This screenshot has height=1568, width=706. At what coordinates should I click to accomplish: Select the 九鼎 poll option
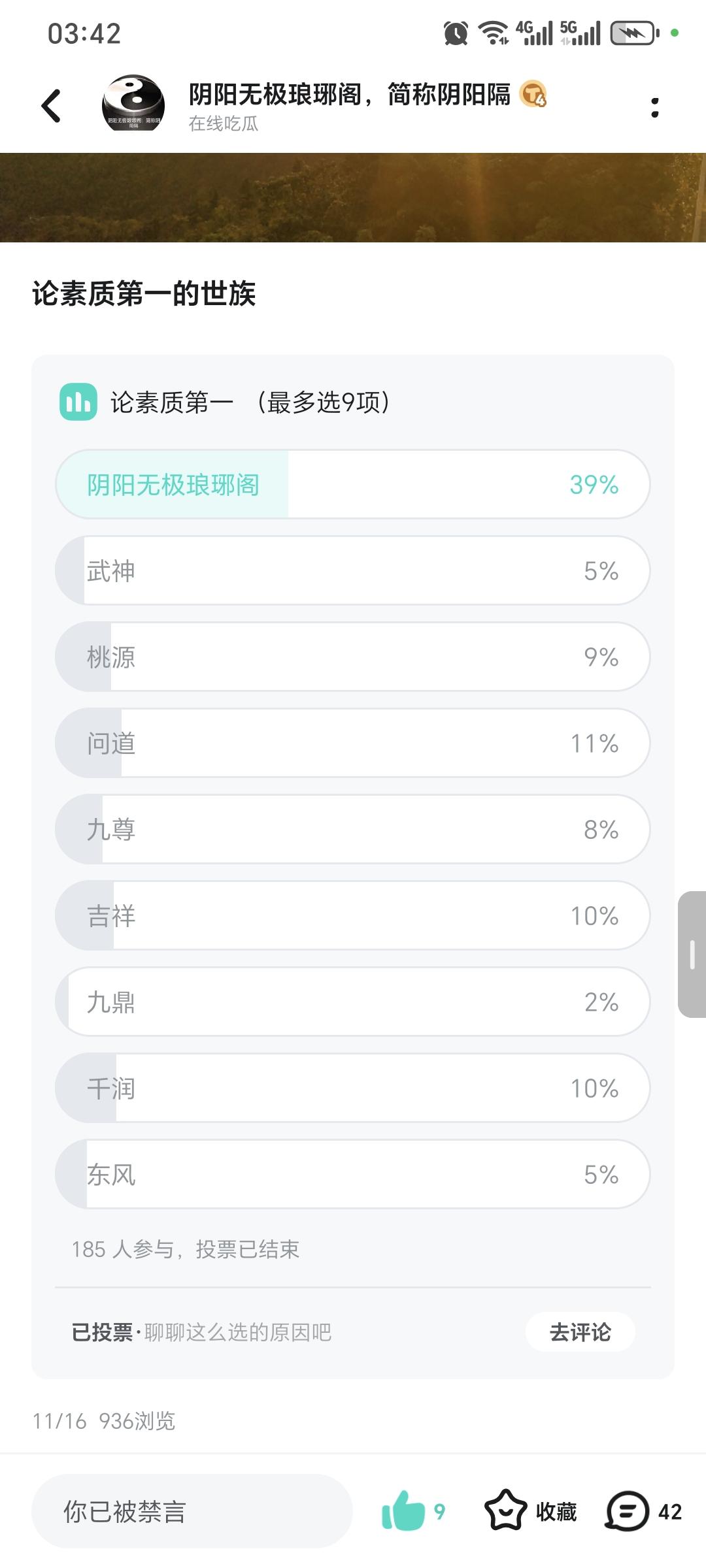352,1002
